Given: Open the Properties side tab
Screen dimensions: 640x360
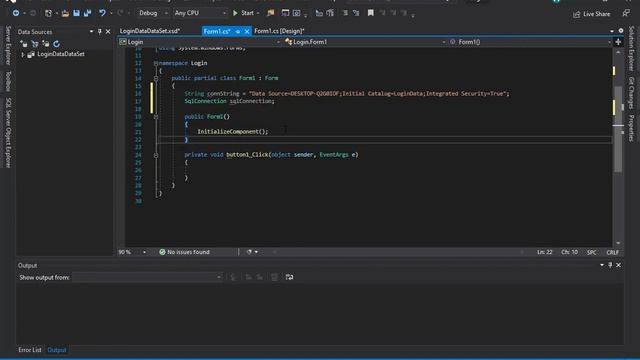Looking at the screenshot, I should (x=631, y=128).
